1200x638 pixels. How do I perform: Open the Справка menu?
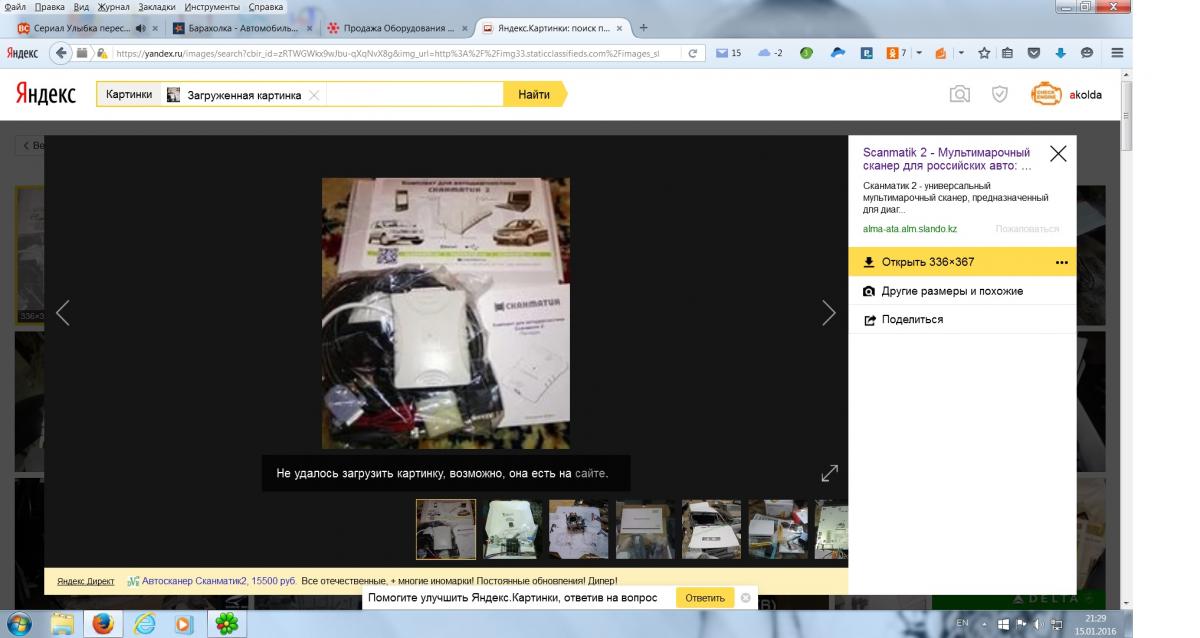[x=266, y=7]
